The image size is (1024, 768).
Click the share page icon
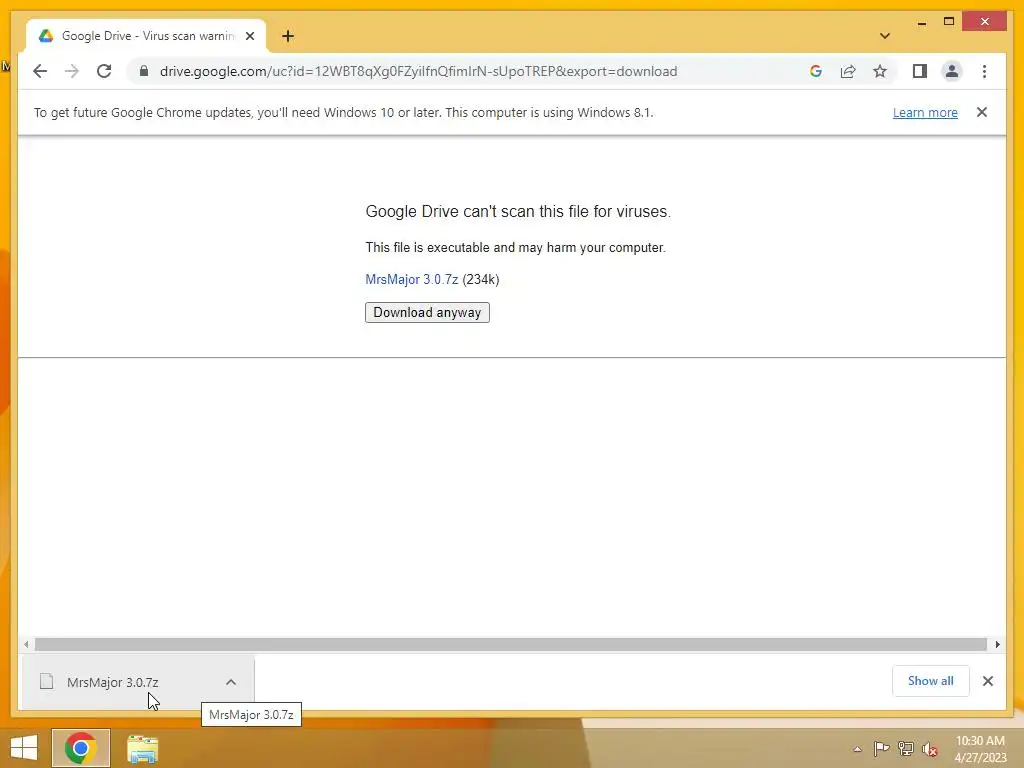pos(848,71)
